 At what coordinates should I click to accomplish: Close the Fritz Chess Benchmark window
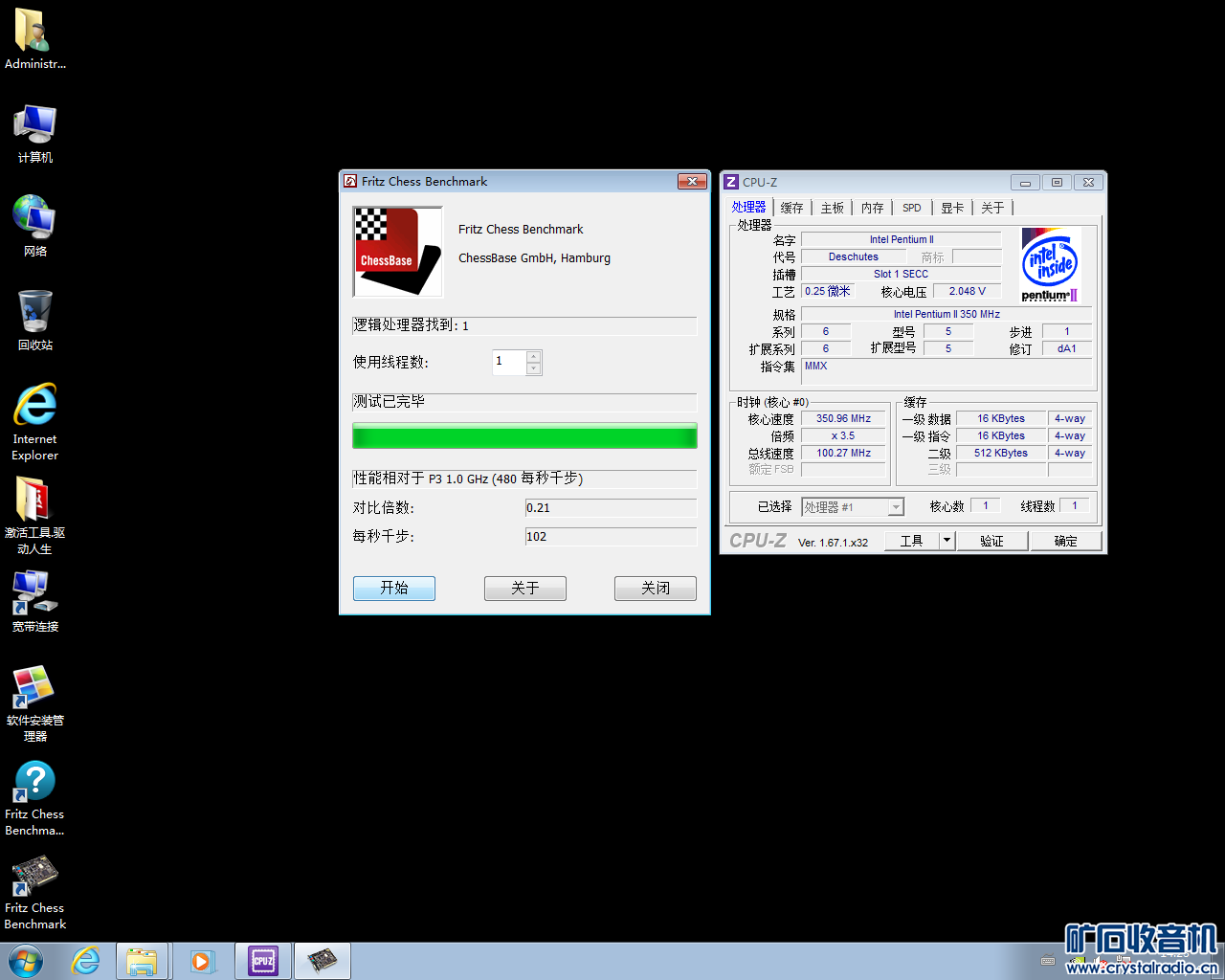pos(692,181)
